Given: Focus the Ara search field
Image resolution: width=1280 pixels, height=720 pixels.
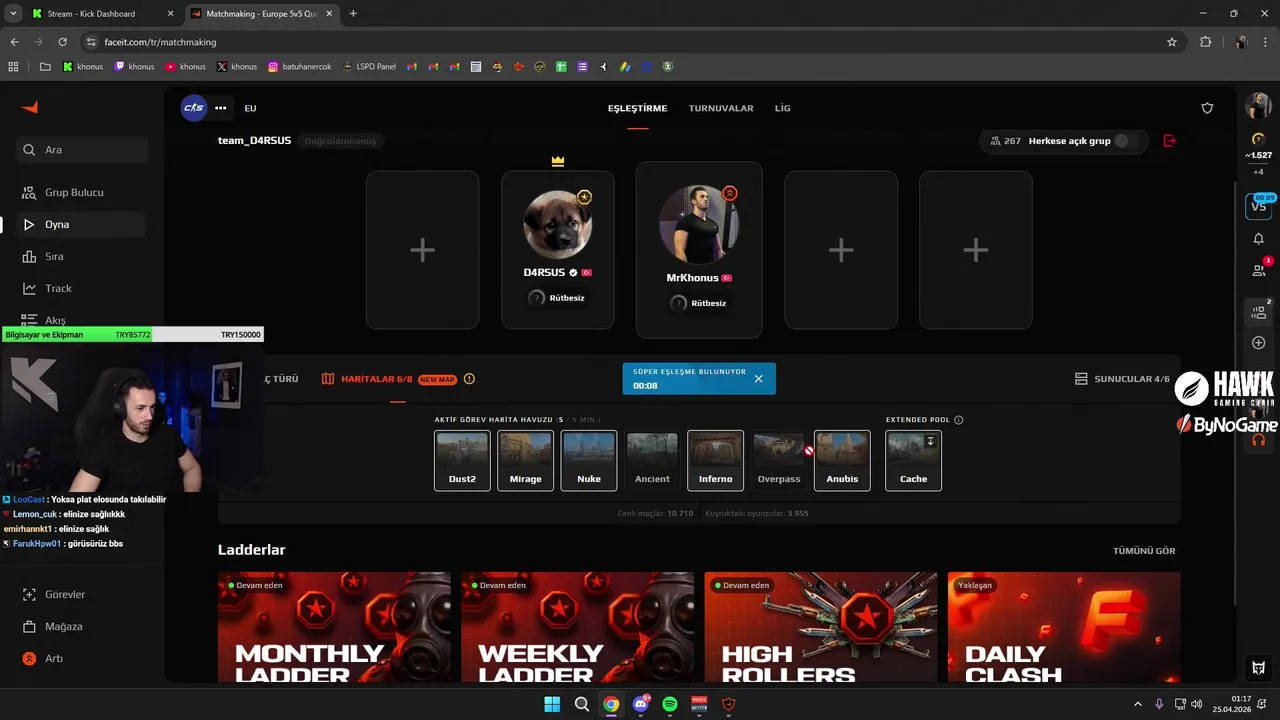Looking at the screenshot, I should 82,150.
